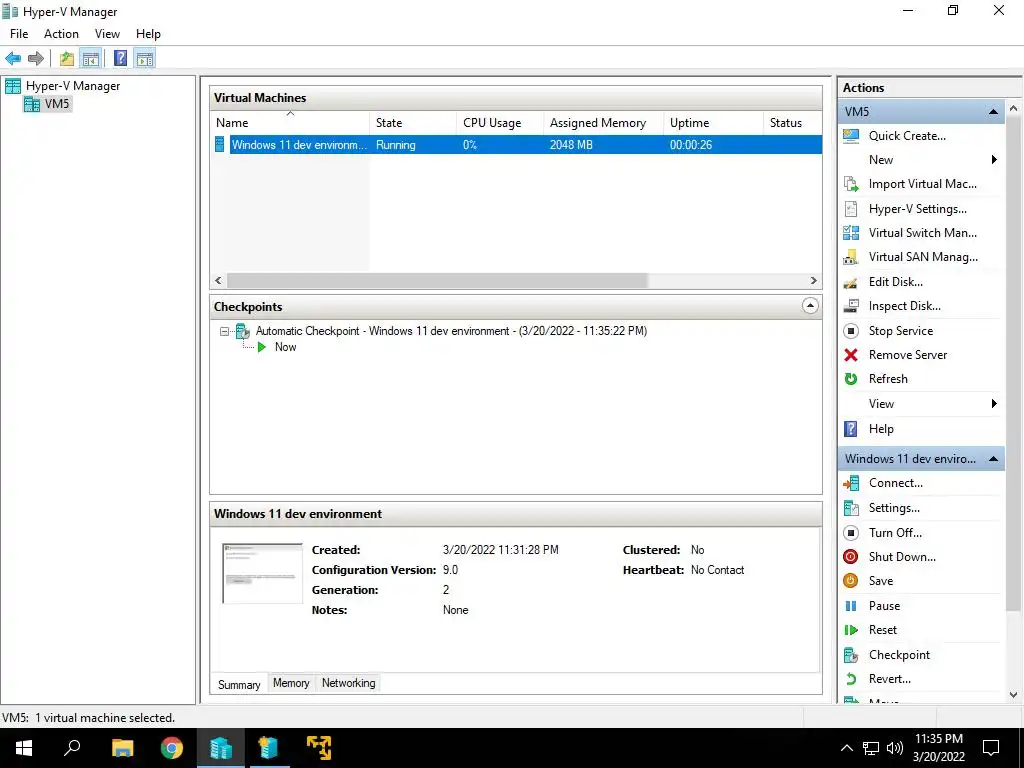This screenshot has width=1024, height=768.
Task: Open the notification center icon
Action: 991,748
